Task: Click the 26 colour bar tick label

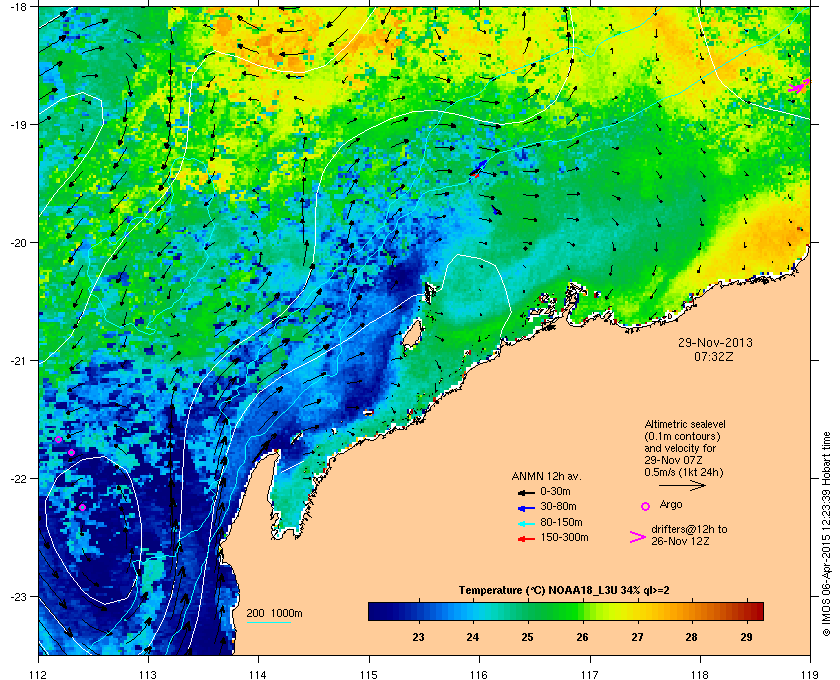Action: click(x=582, y=638)
